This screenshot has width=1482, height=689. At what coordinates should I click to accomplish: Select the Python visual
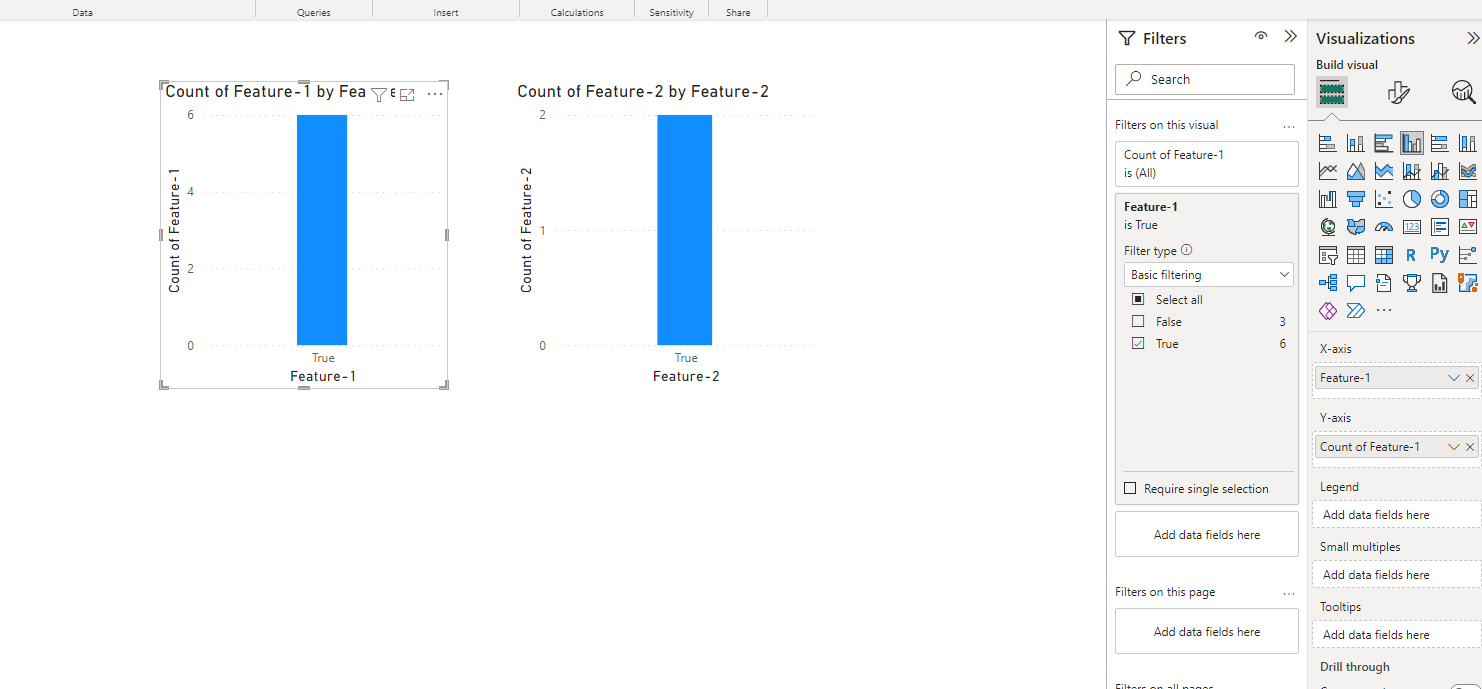[1440, 255]
